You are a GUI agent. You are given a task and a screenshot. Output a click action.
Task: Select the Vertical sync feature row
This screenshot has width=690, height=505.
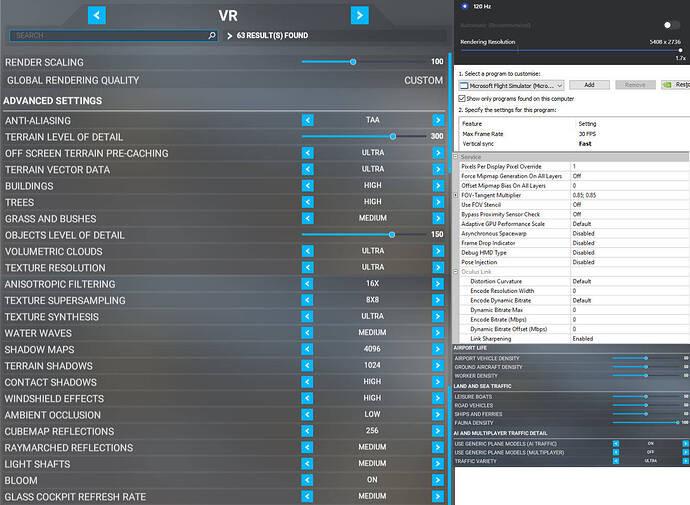[x=574, y=144]
